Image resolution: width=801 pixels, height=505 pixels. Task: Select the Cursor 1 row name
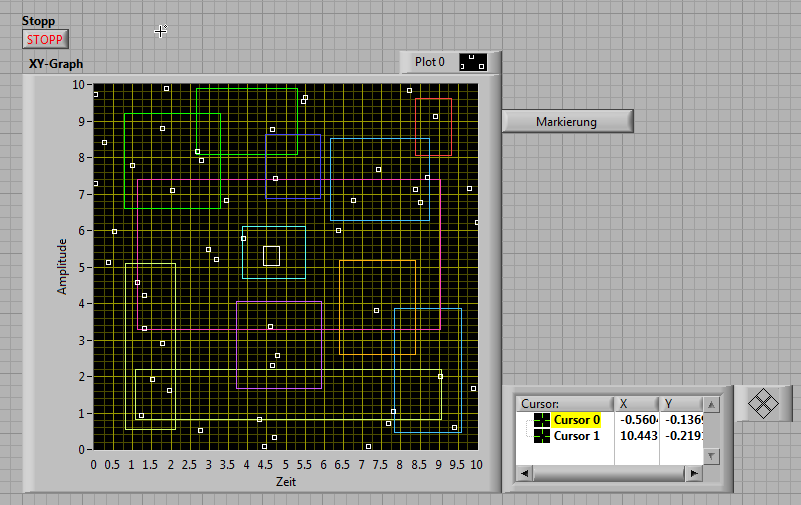point(576,436)
